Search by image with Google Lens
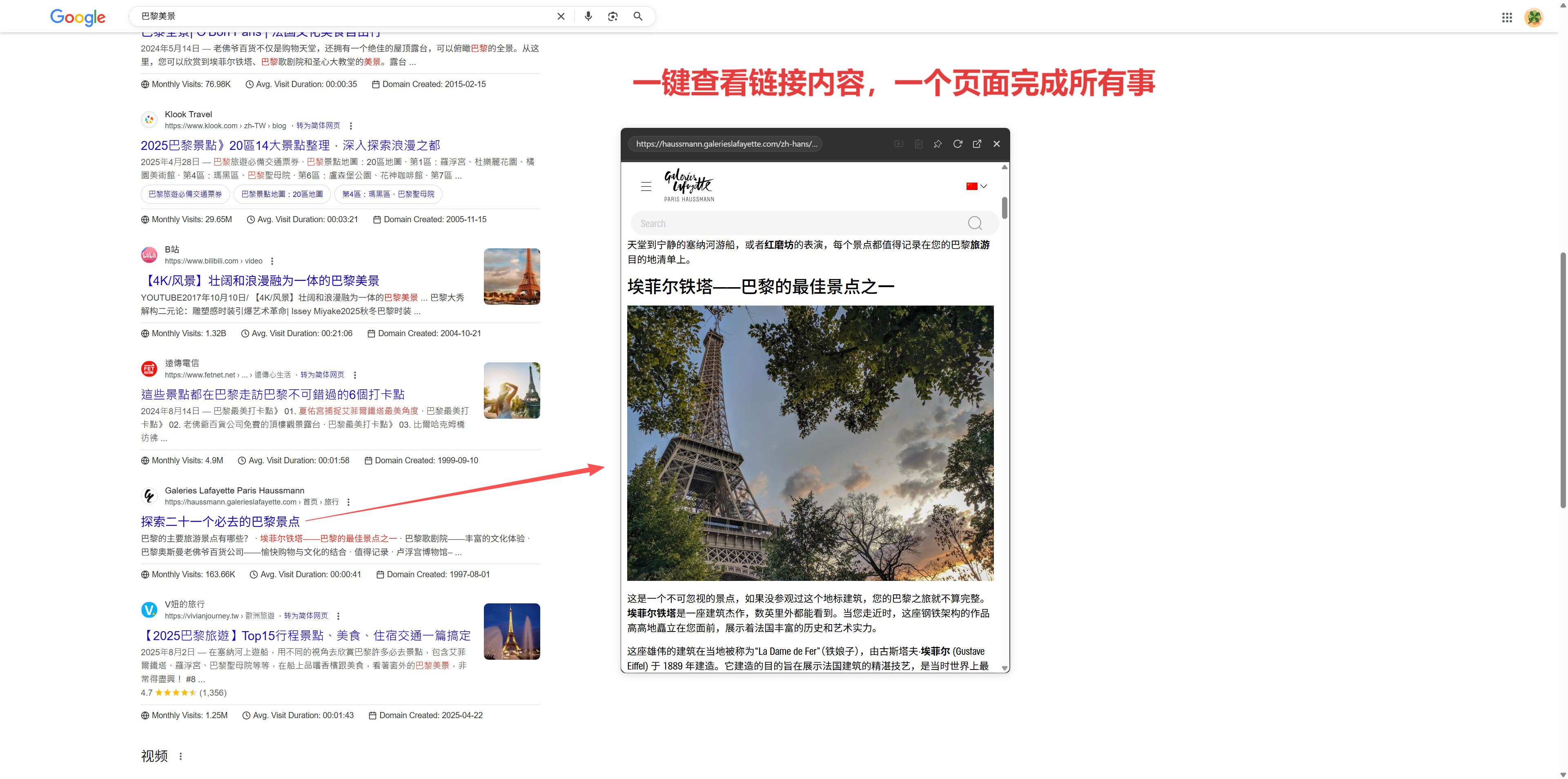This screenshot has width=1568, height=779. tap(613, 16)
